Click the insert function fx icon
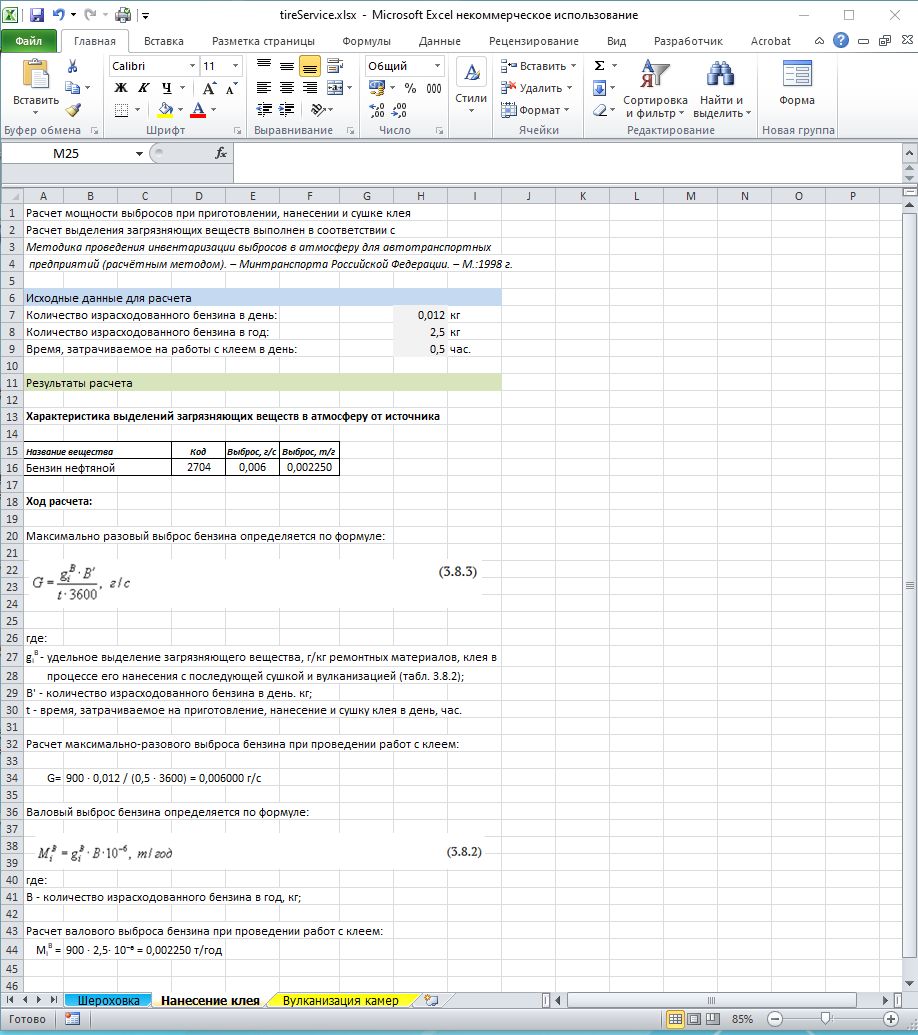Viewport: 918px width, 1035px height. (x=221, y=154)
